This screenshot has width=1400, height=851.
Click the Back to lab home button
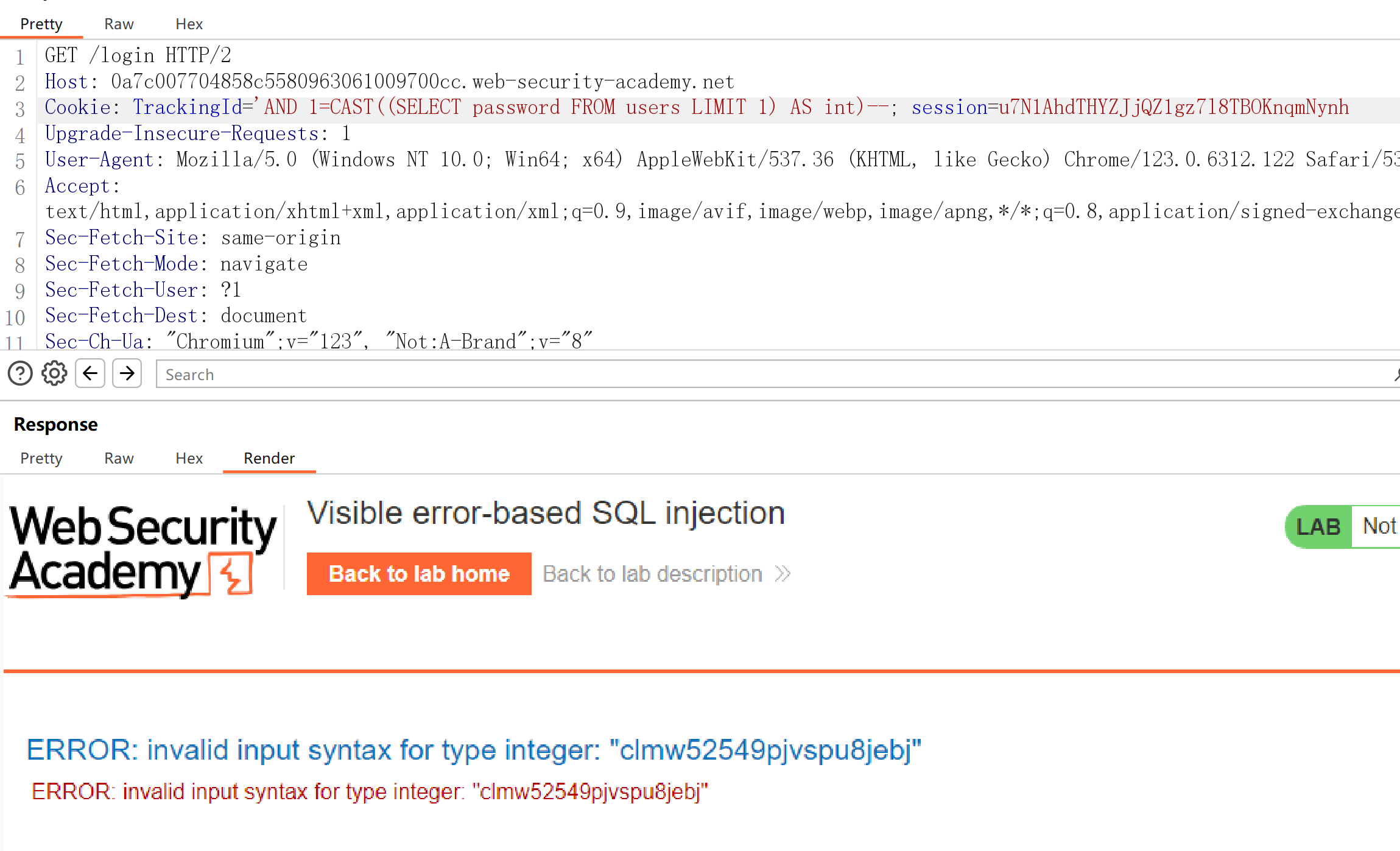pyautogui.click(x=419, y=574)
